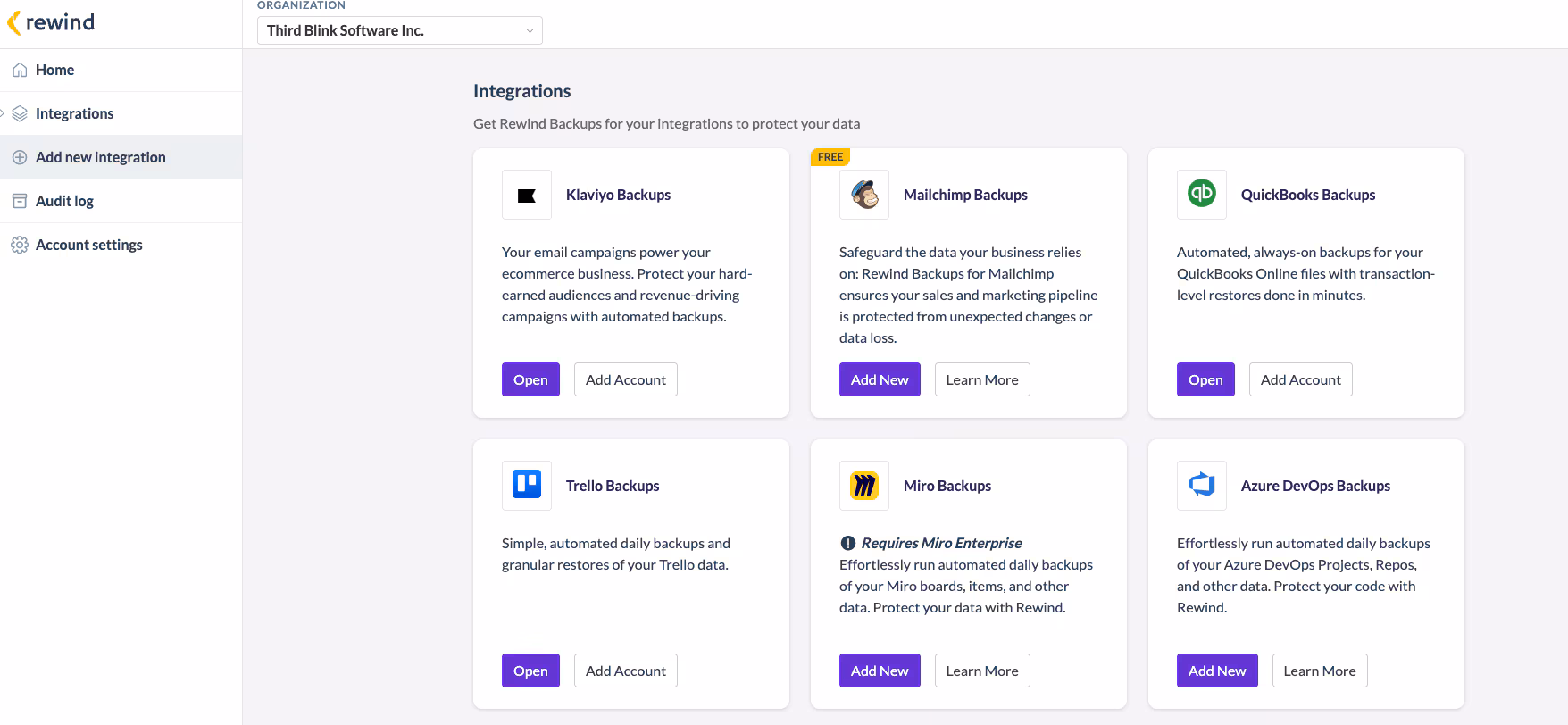Click the Rewind logo in the header
This screenshot has width=1568, height=725.
tap(51, 22)
